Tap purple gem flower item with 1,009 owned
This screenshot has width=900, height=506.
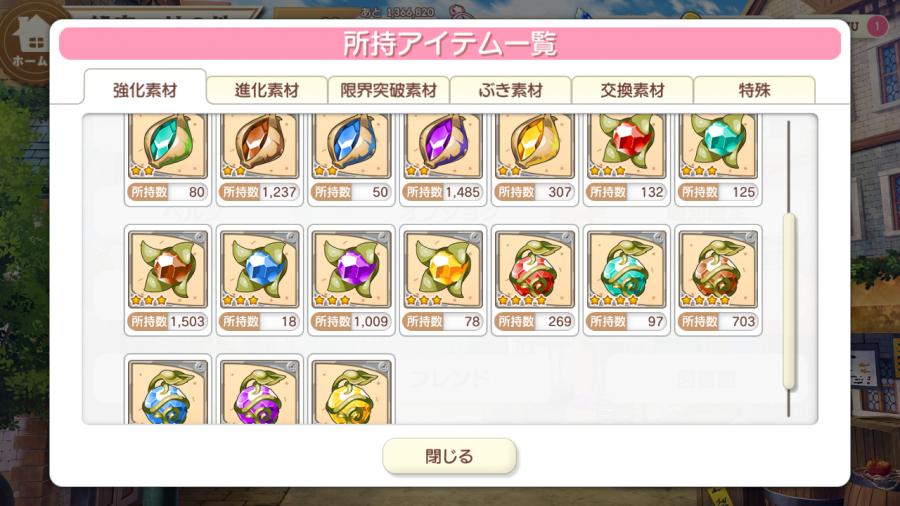coord(351,280)
